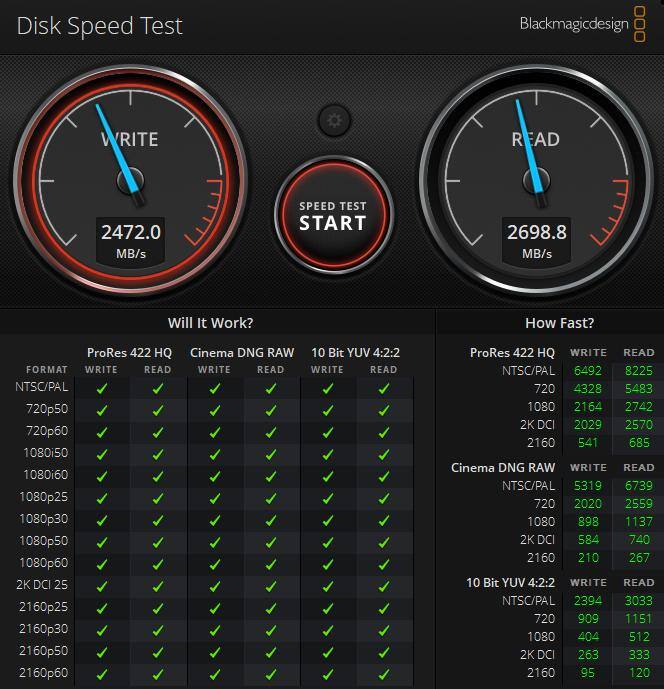This screenshot has width=664, height=689.
Task: Click the Cinema DNG RAW heading in How Fast
Action: [502, 467]
